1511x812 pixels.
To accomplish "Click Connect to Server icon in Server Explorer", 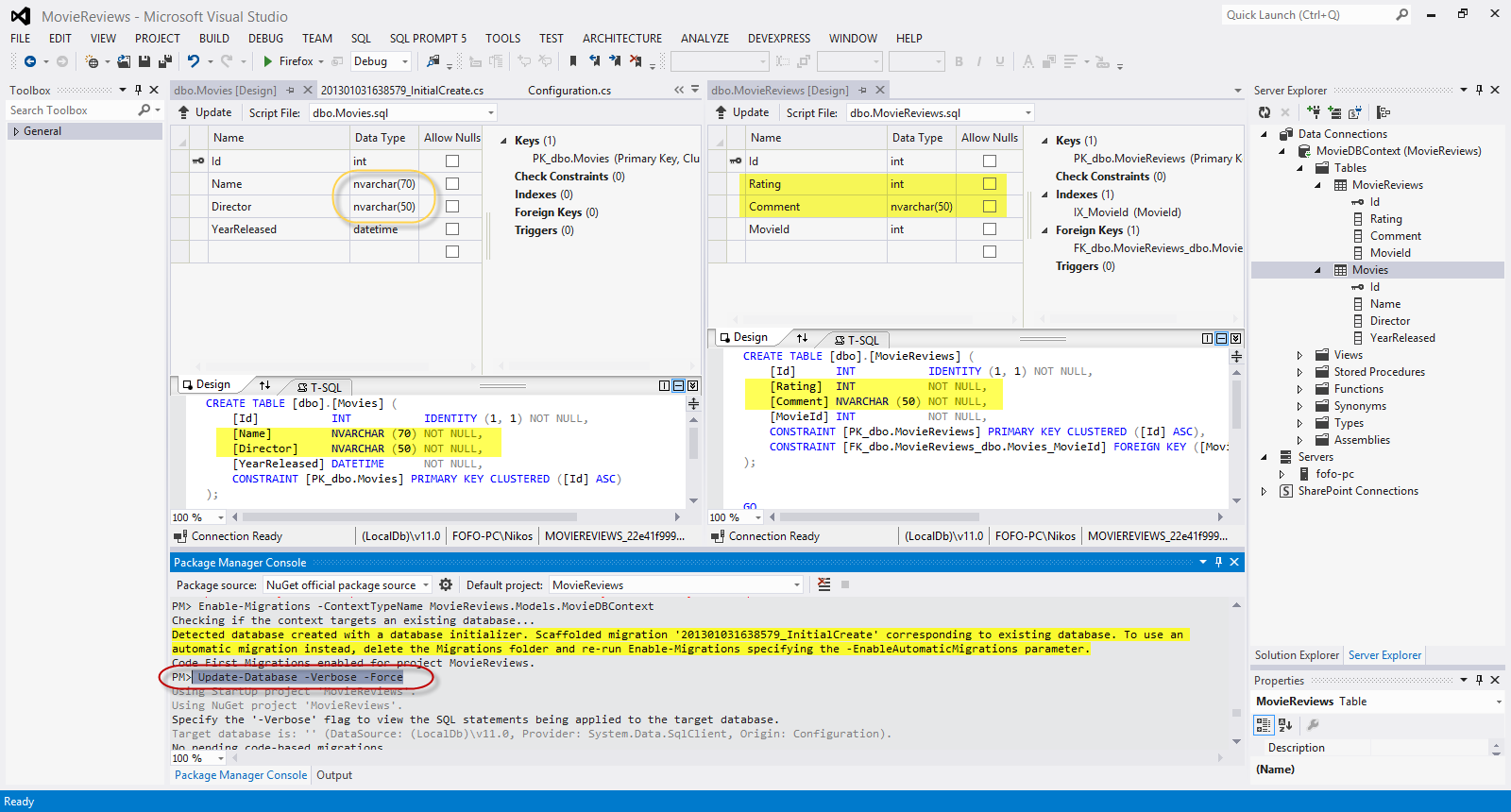I will click(x=1334, y=112).
